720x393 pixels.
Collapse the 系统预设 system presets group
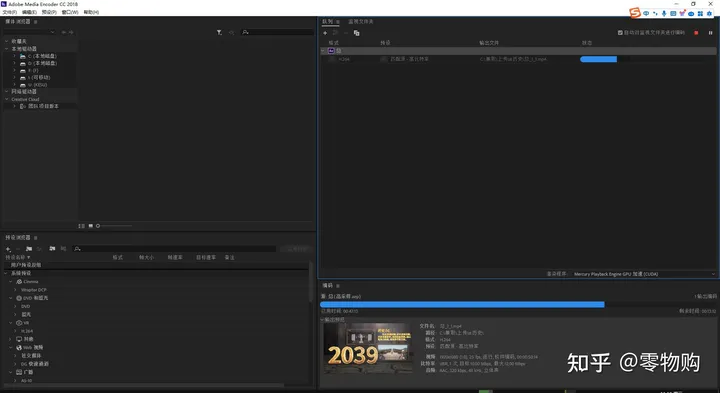point(6,273)
